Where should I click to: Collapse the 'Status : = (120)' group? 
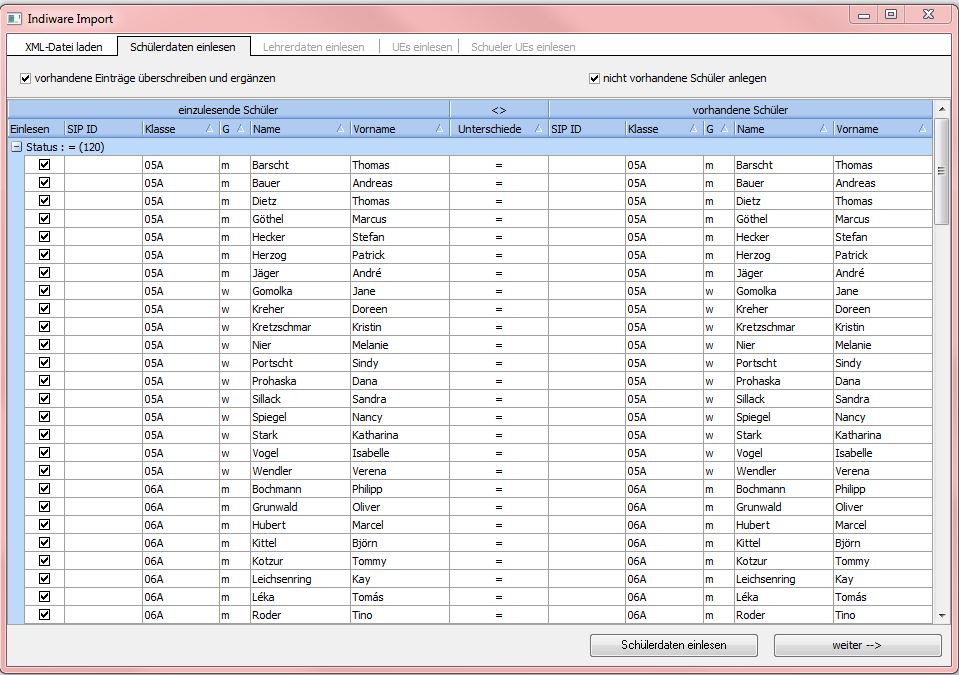tap(17, 147)
